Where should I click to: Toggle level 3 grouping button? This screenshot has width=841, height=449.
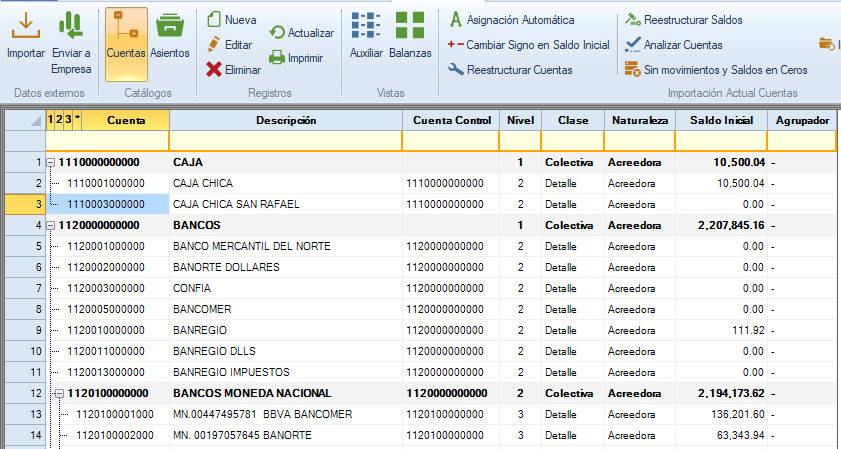66,120
